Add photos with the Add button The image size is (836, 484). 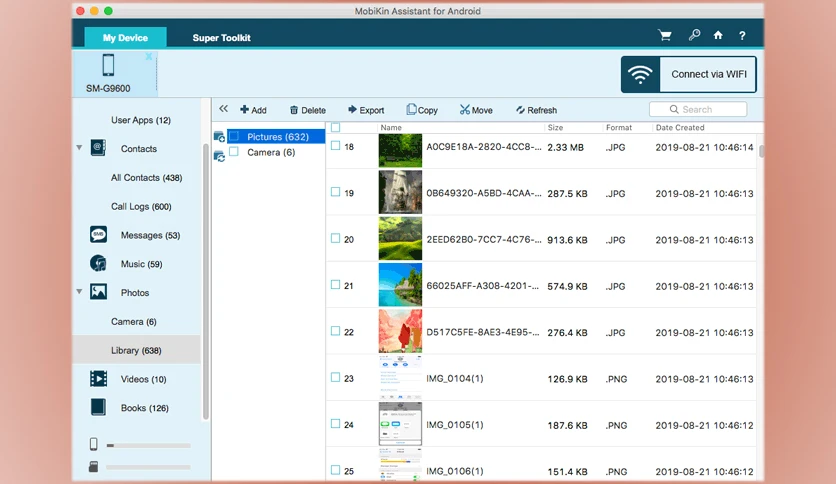tap(253, 110)
